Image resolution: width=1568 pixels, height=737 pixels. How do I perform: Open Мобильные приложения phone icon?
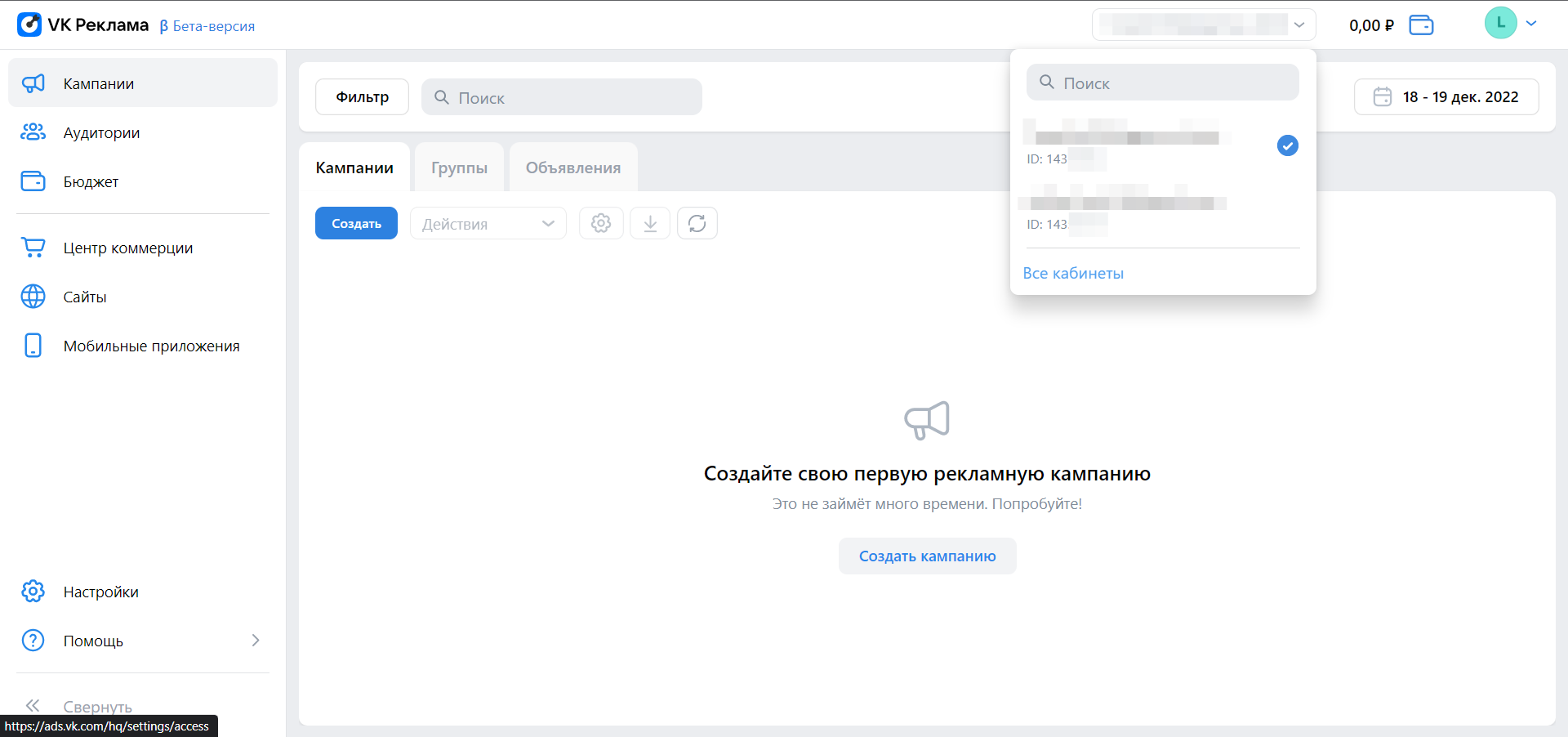tap(33, 346)
